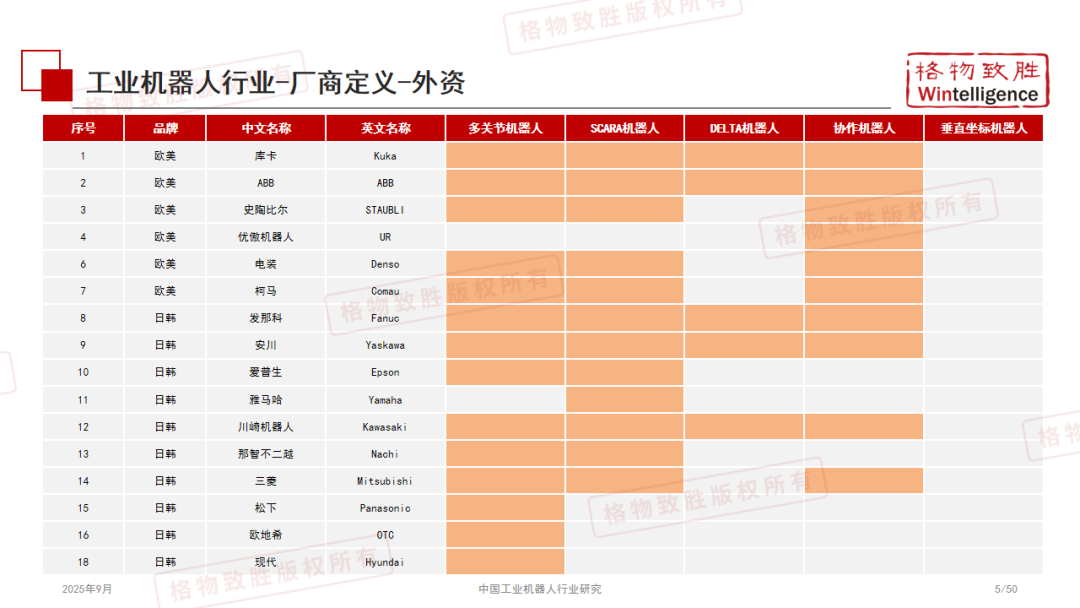Select the 雅马哈 cell
Screen dimensions: 1080x608
(266, 399)
